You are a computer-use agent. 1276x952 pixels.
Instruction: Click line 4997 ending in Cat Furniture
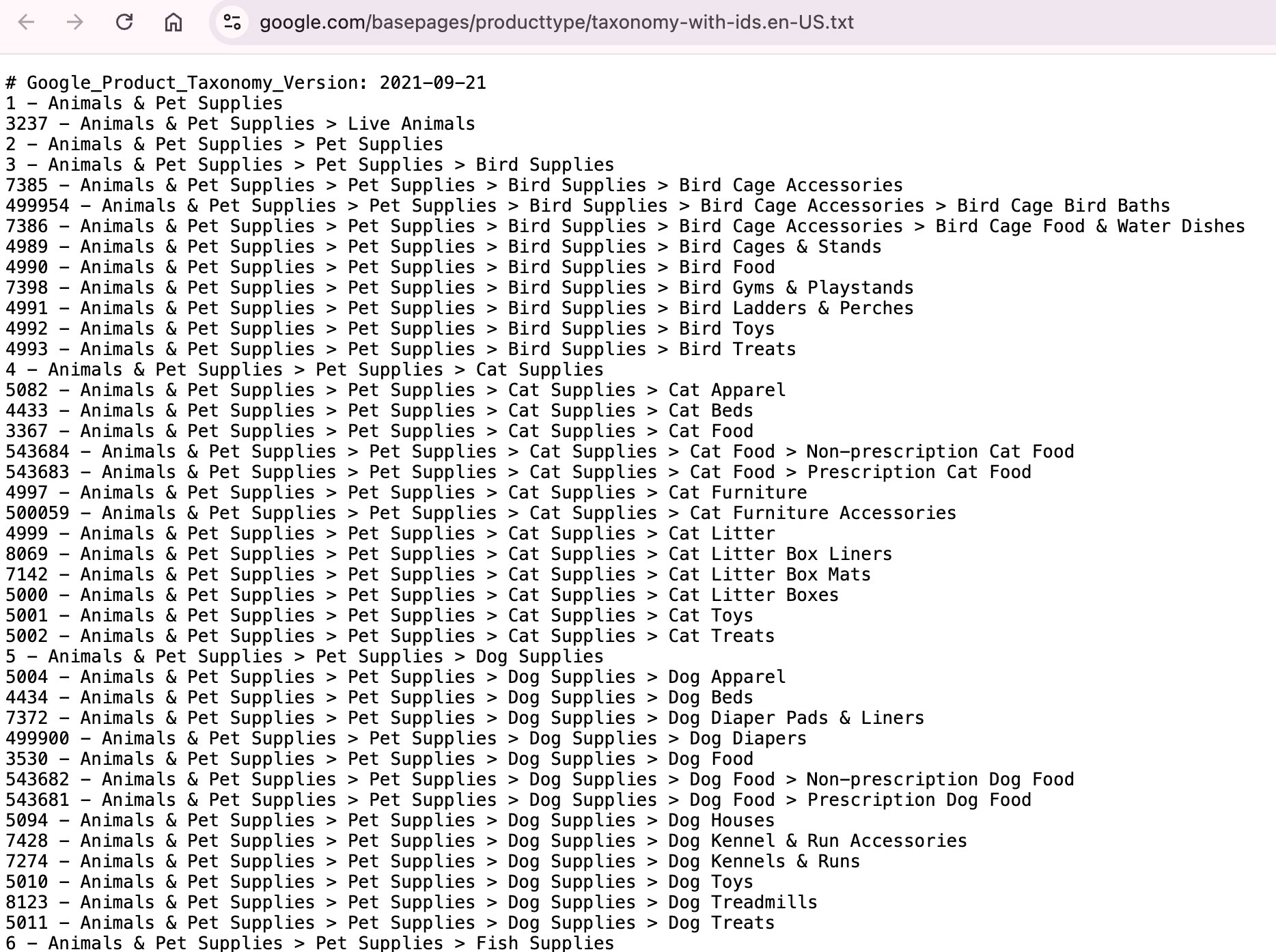[x=406, y=492]
